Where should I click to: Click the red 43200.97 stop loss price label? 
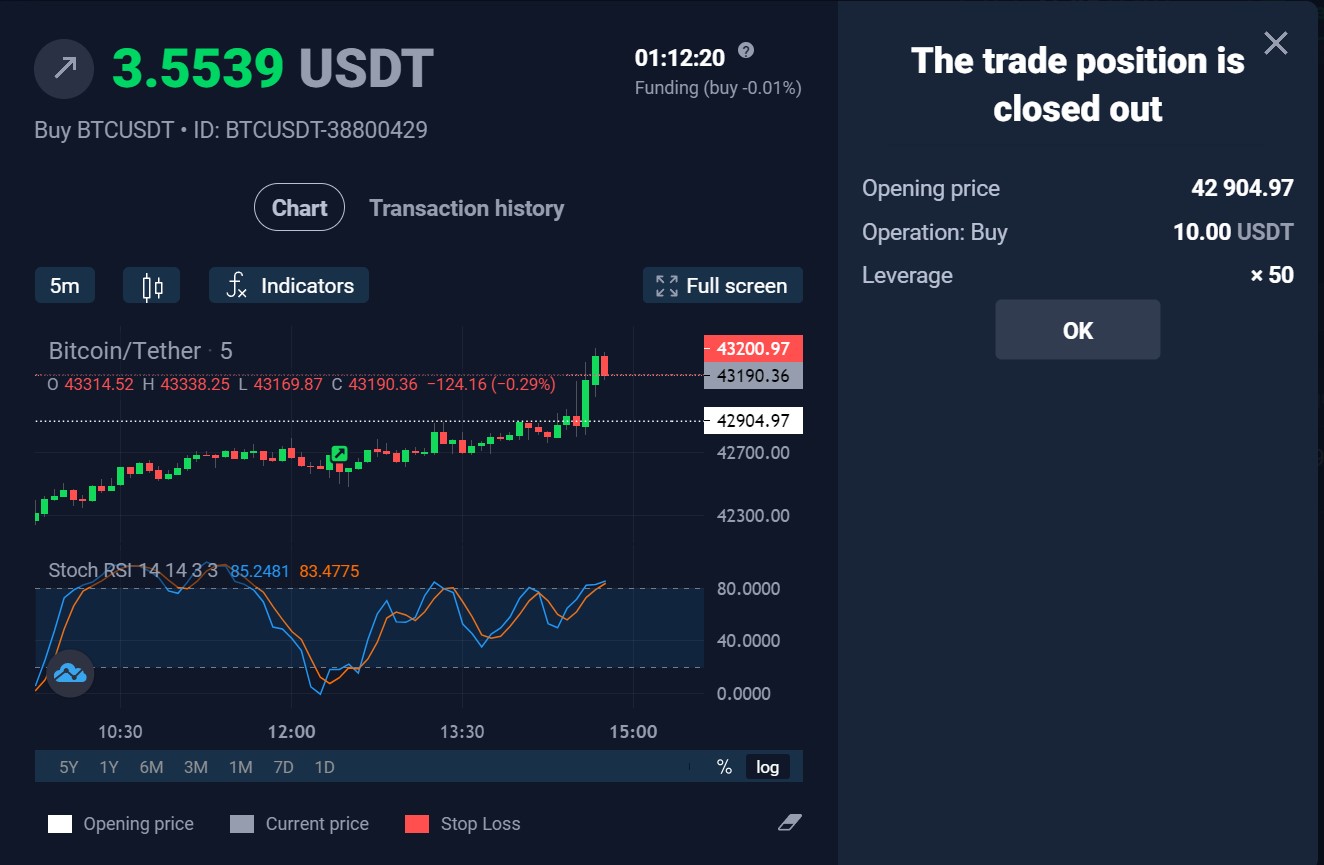753,349
